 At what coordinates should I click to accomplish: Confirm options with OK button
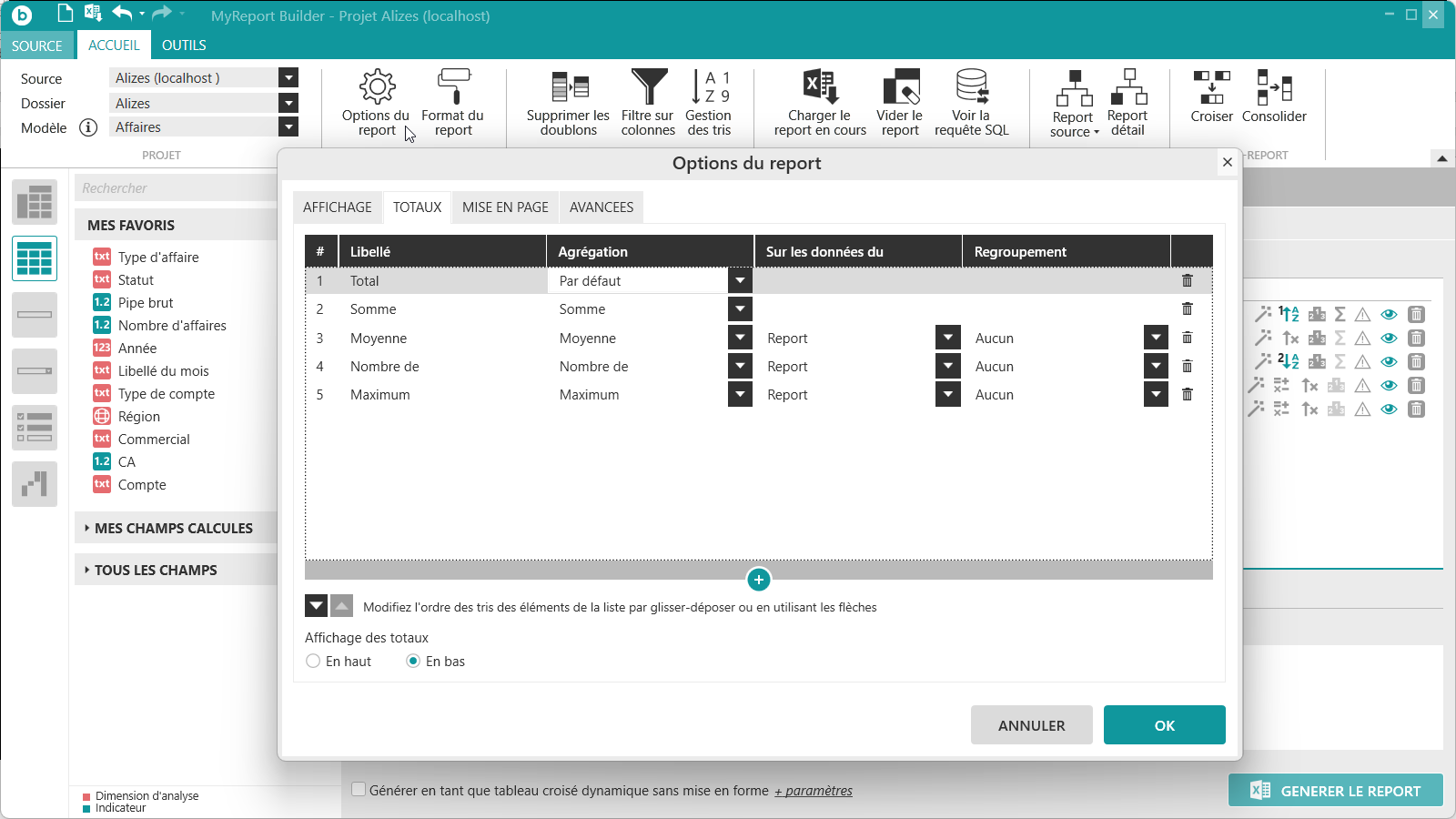tap(1164, 725)
